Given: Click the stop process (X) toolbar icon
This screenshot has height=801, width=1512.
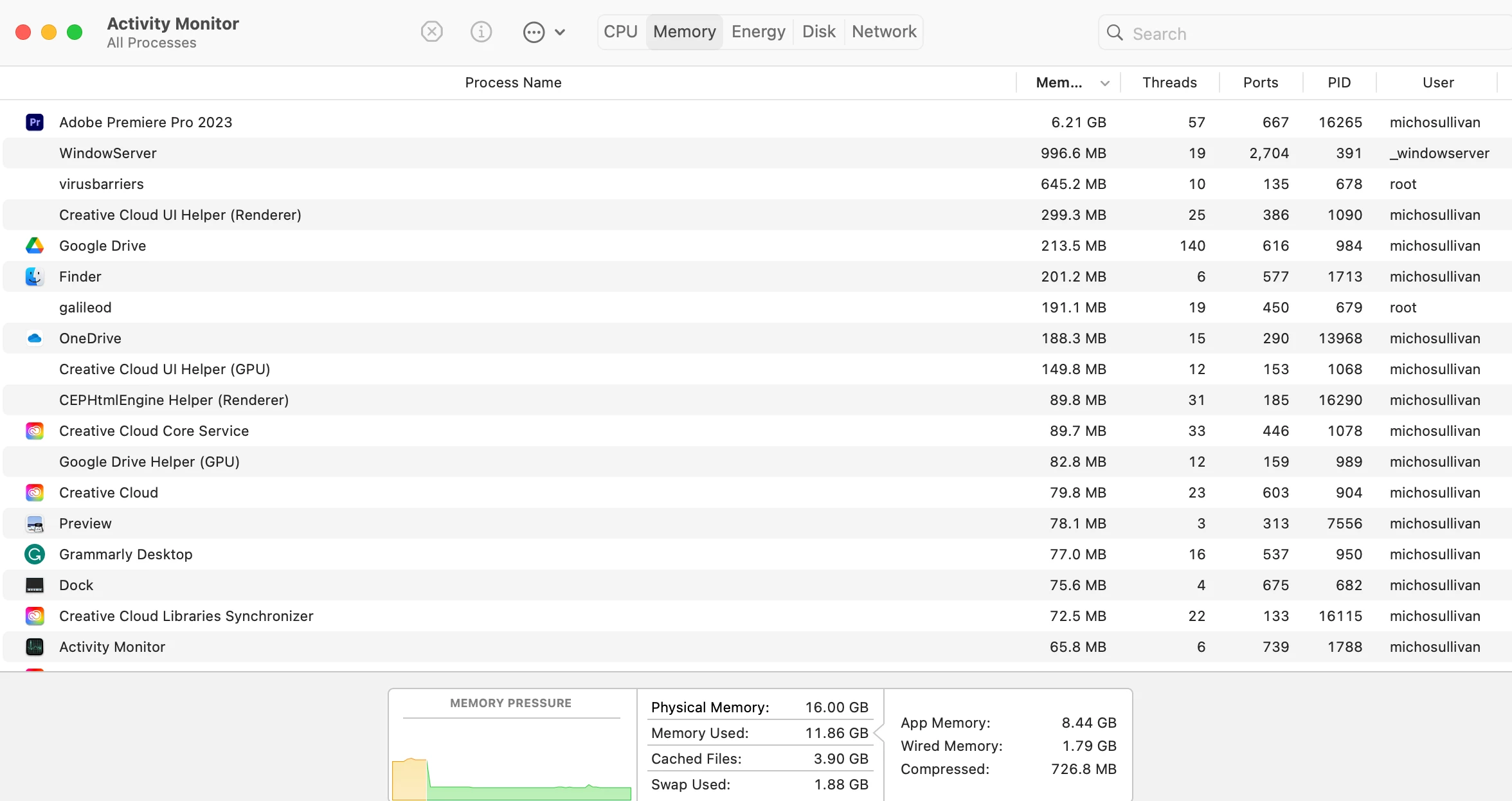Looking at the screenshot, I should coord(431,32).
